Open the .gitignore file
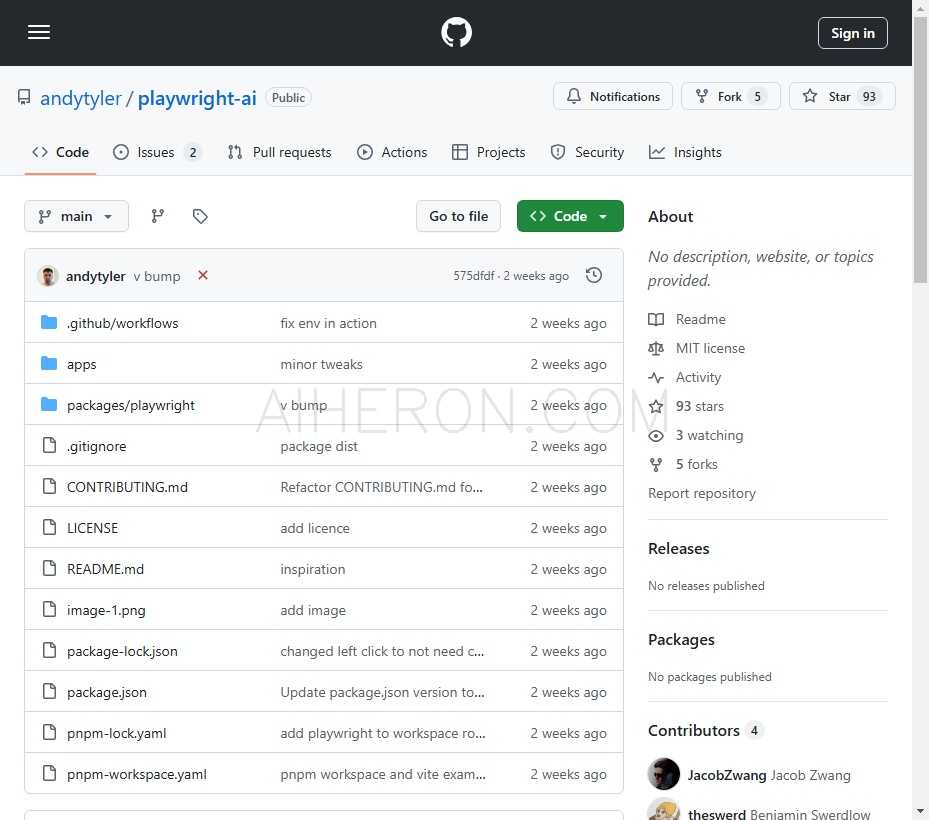This screenshot has width=929, height=820. [97, 446]
